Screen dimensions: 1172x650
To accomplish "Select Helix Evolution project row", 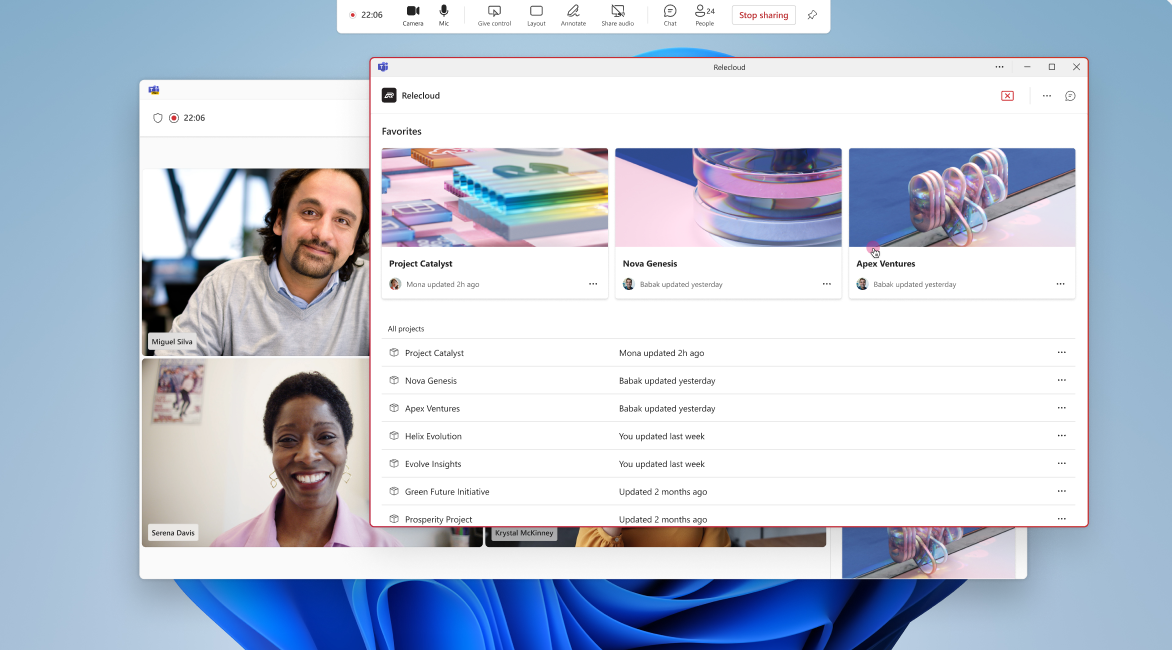I will point(728,436).
